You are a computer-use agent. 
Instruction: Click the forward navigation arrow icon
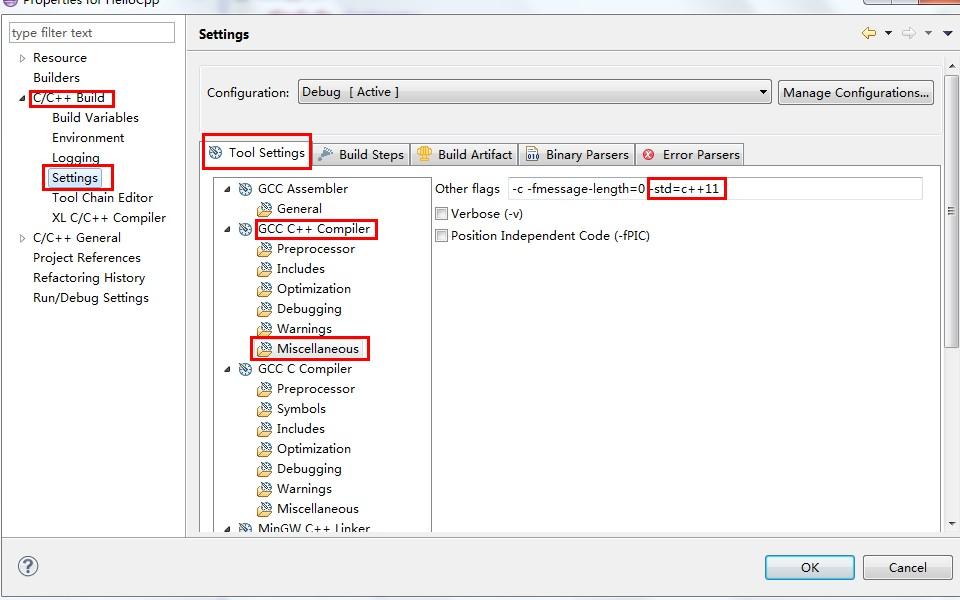click(x=909, y=33)
